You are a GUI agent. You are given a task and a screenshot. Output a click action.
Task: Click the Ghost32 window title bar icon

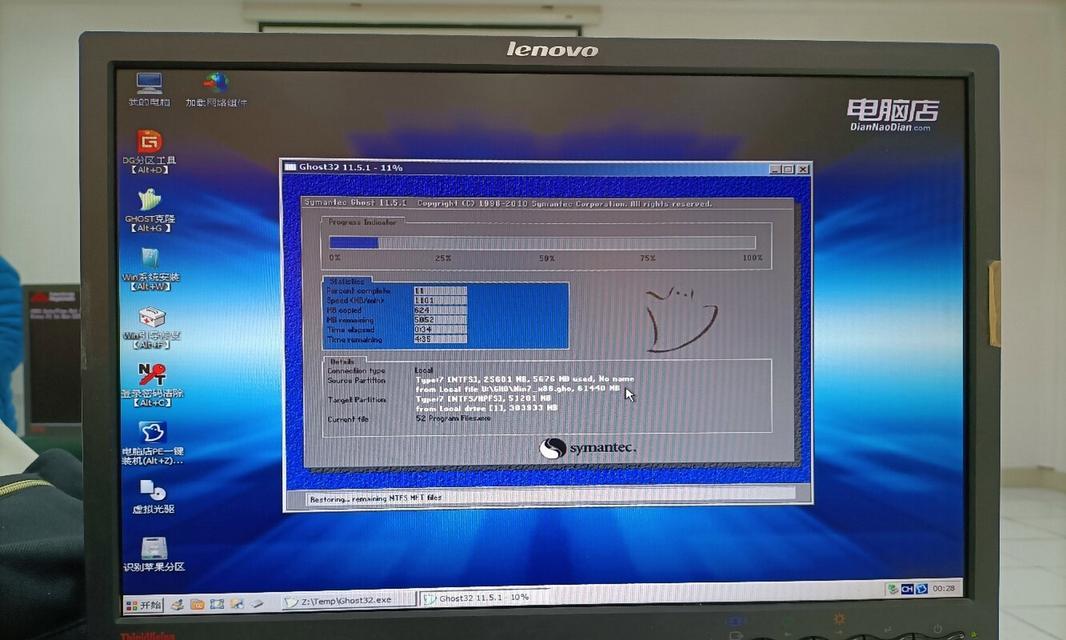click(x=290, y=167)
